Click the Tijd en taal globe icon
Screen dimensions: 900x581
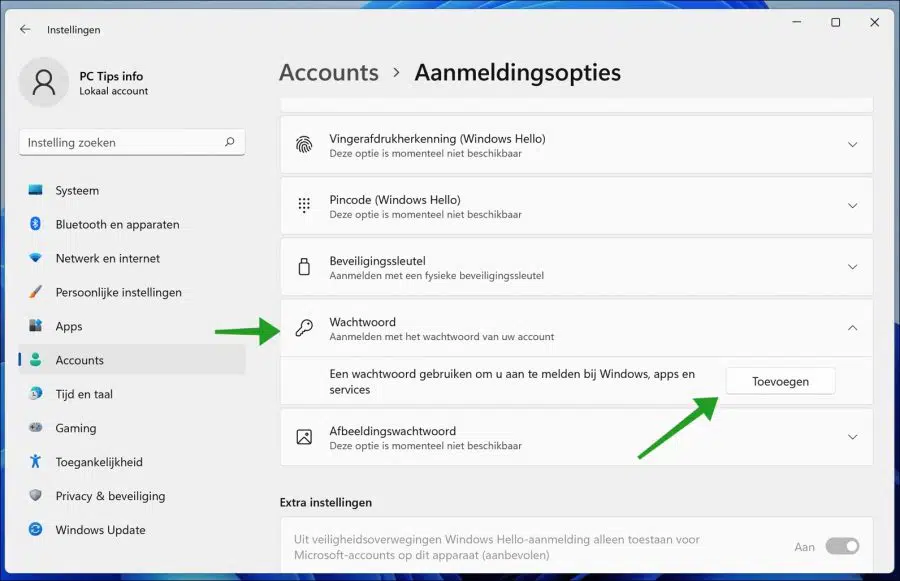[x=36, y=393]
